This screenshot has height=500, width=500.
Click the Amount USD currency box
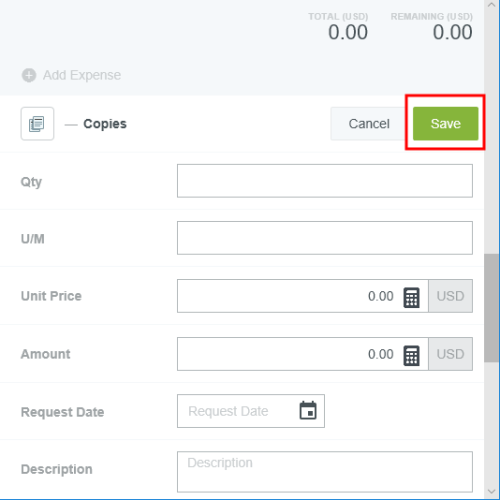[x=450, y=354]
